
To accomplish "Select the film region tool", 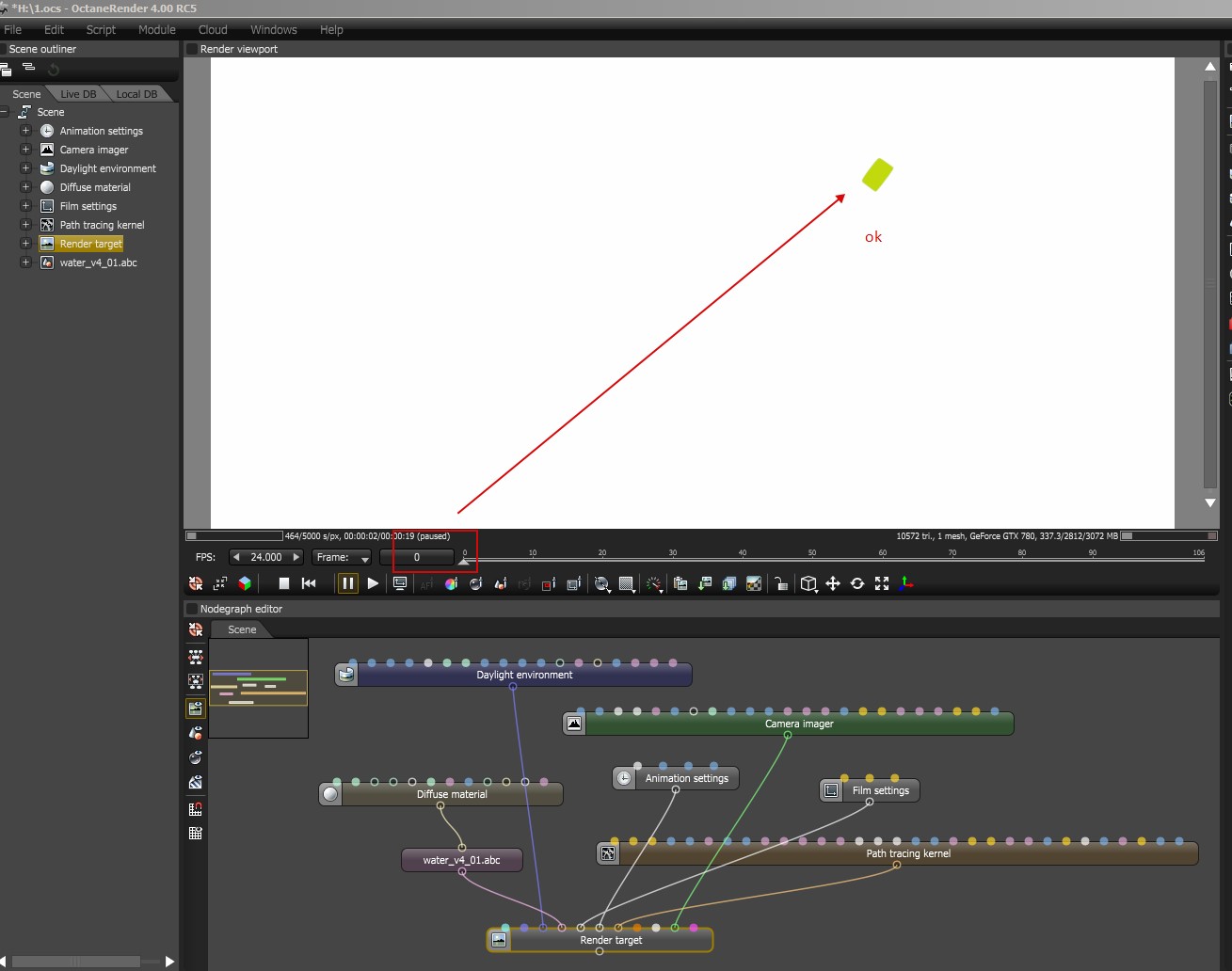I will 573,583.
